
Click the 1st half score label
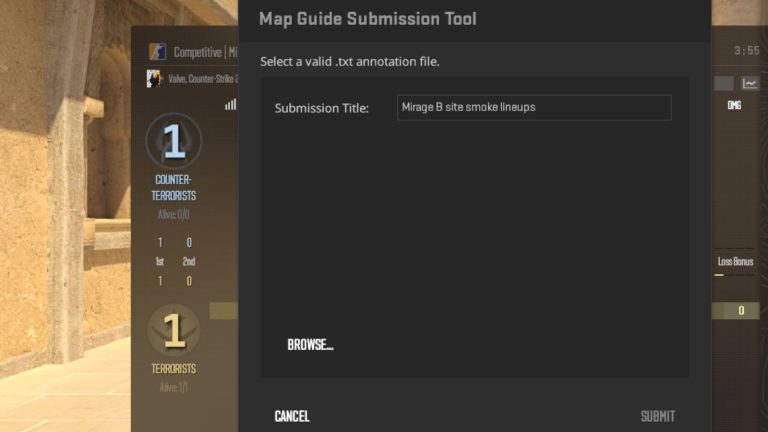click(x=160, y=262)
